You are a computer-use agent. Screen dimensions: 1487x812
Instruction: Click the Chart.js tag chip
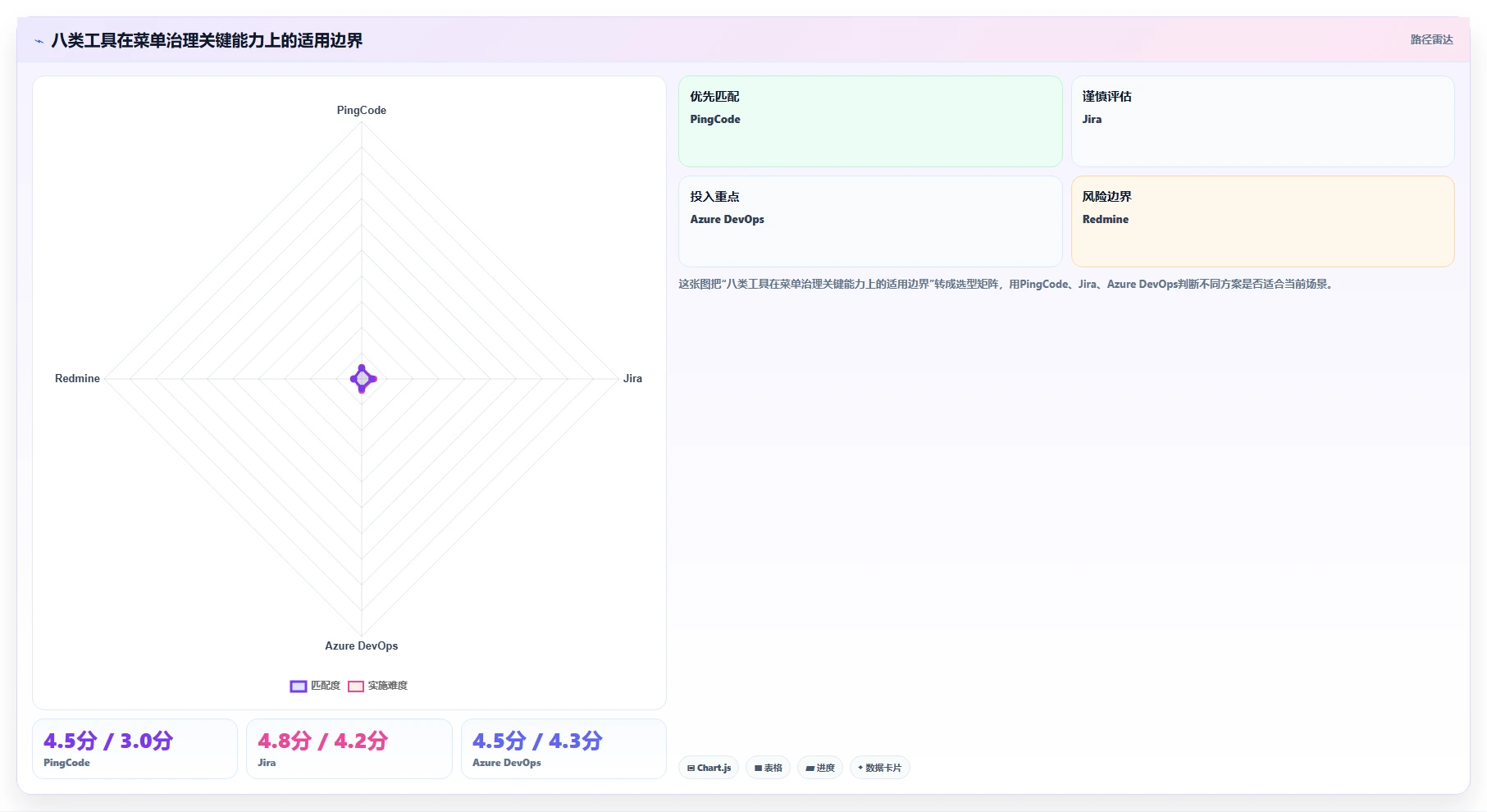709,768
